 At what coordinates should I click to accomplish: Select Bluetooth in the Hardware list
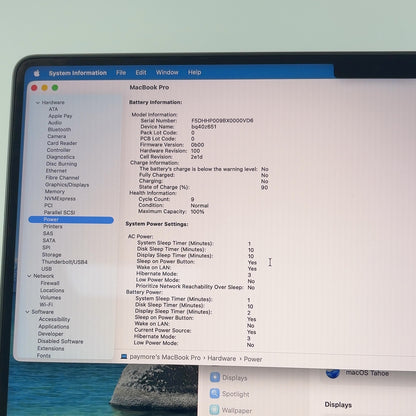(x=59, y=129)
